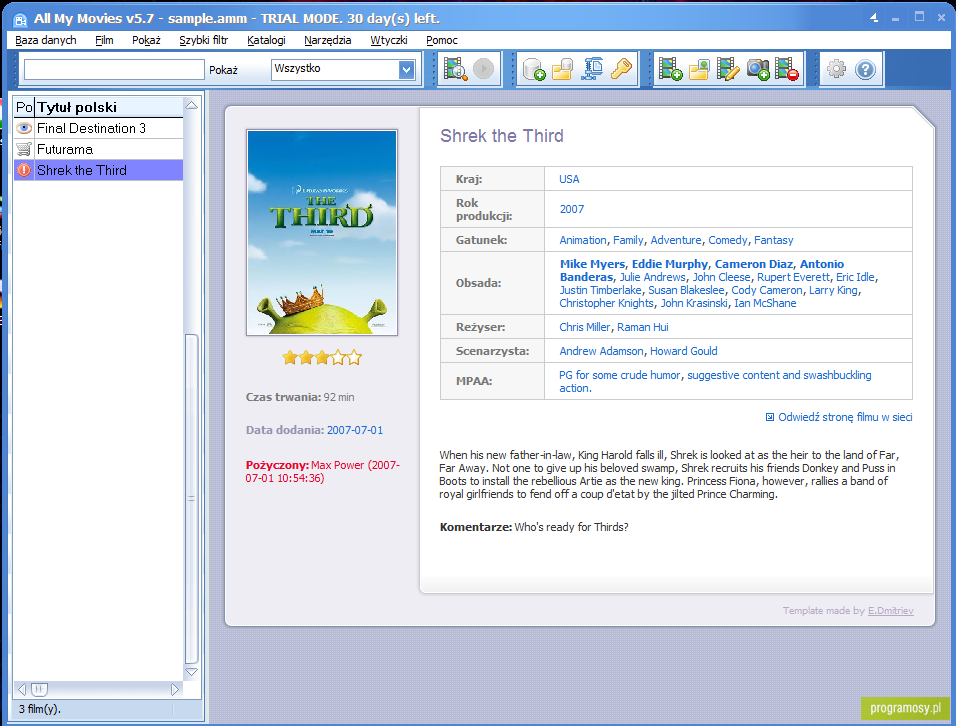956x726 pixels.
Task: Click the Po column header
Action: tap(24, 107)
